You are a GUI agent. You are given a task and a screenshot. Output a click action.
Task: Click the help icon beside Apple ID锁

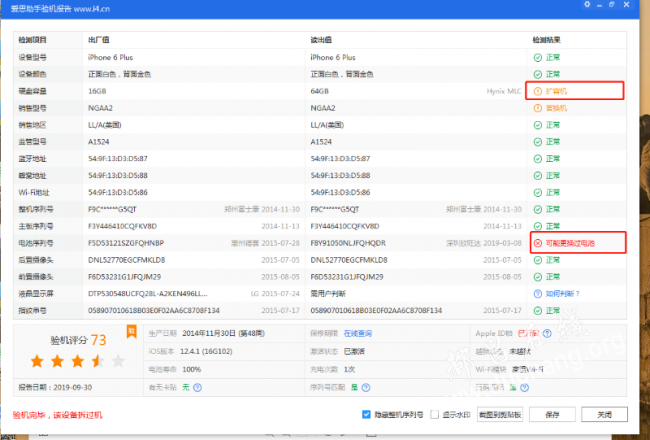tap(547, 333)
